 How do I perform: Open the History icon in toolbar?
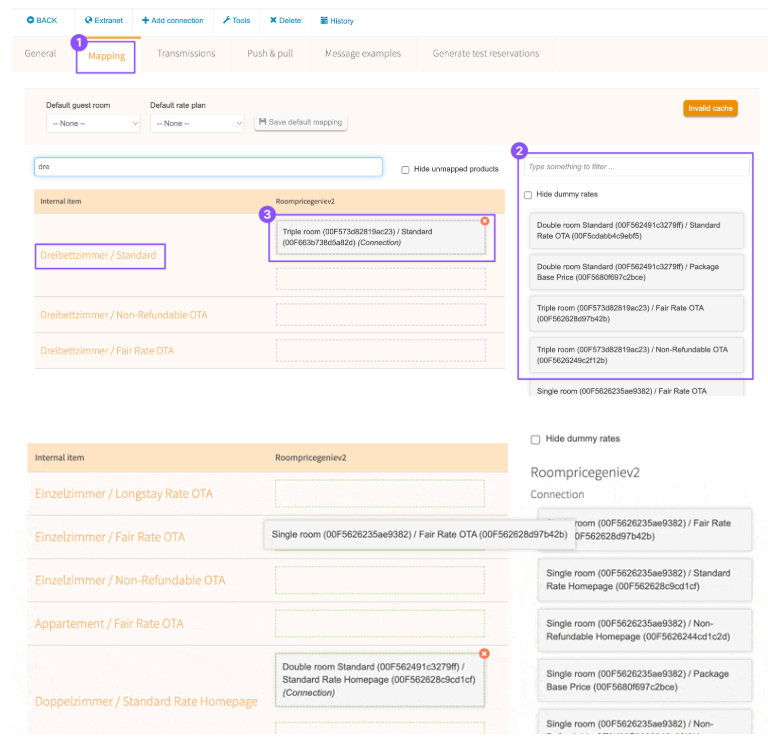point(324,20)
